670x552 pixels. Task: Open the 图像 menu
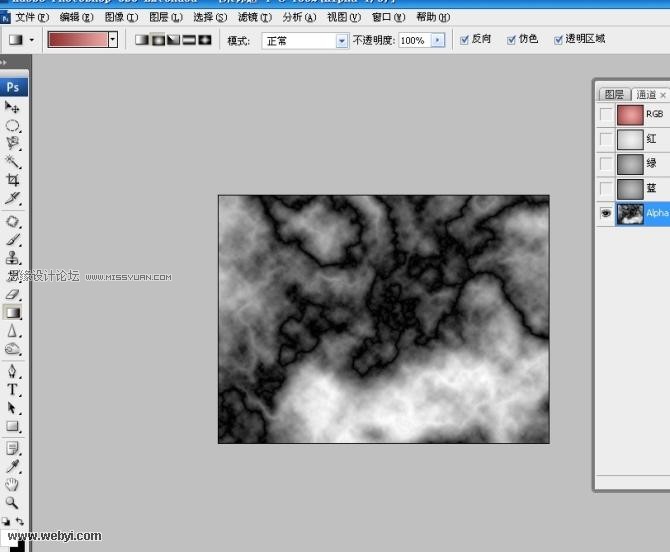pyautogui.click(x=121, y=17)
